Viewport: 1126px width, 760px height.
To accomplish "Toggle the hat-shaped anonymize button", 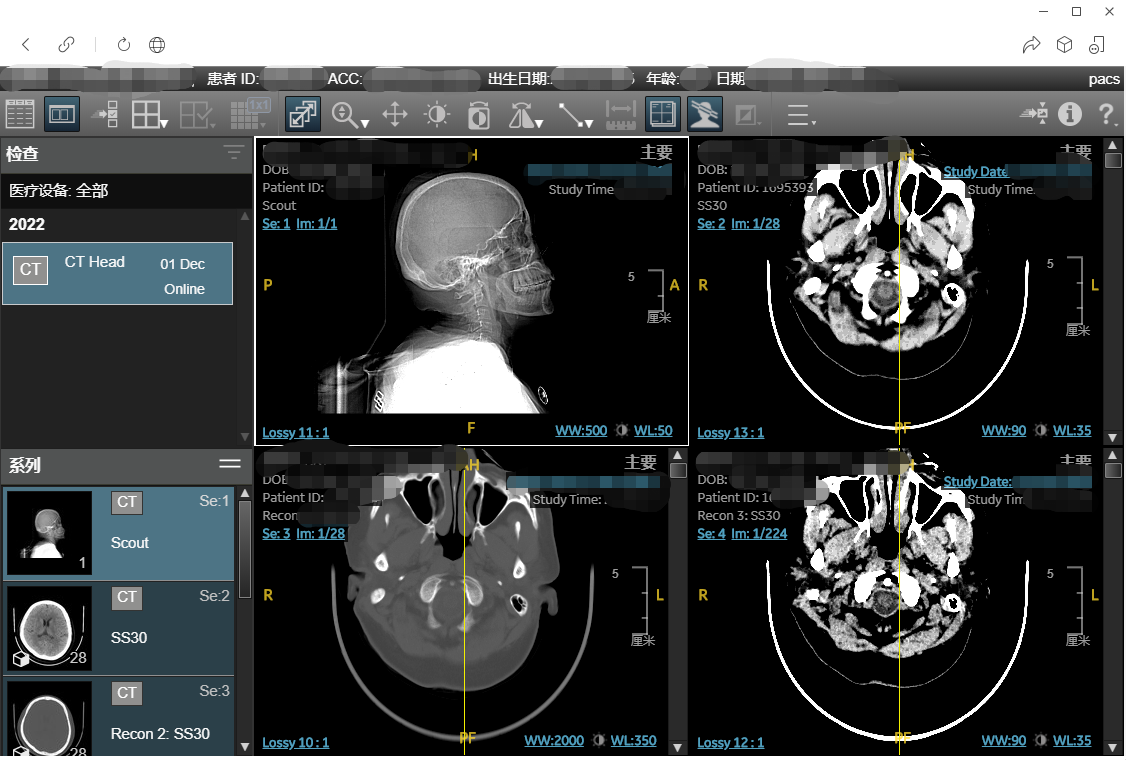I will pyautogui.click(x=705, y=115).
